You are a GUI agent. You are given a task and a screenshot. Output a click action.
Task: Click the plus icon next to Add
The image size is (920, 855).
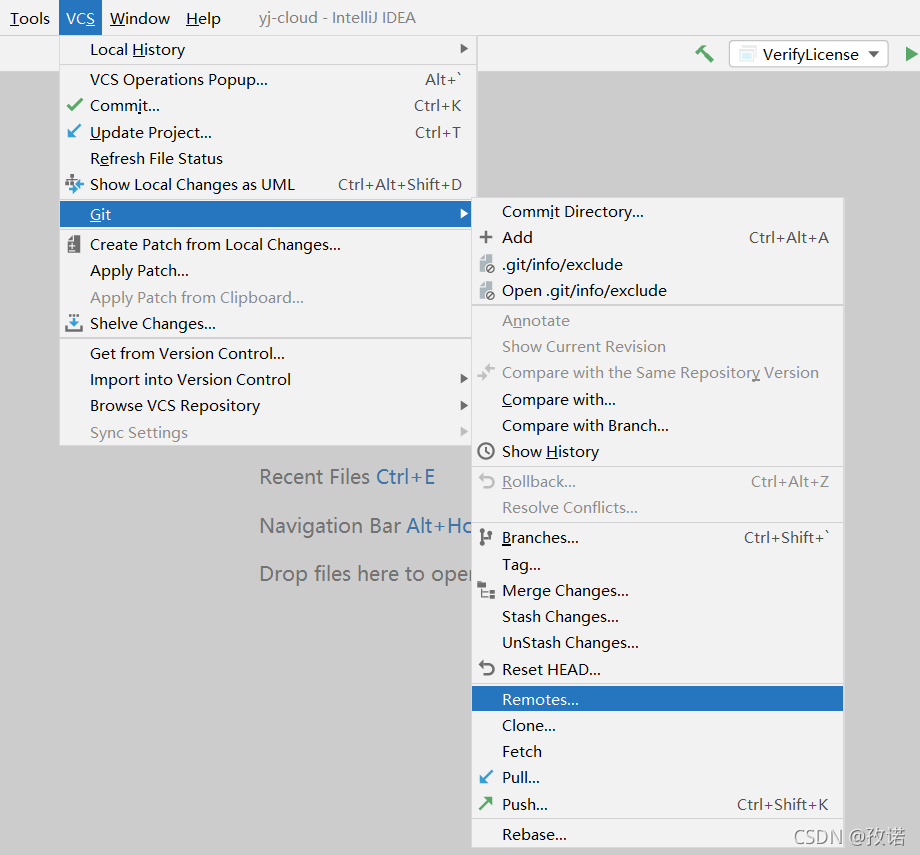486,237
